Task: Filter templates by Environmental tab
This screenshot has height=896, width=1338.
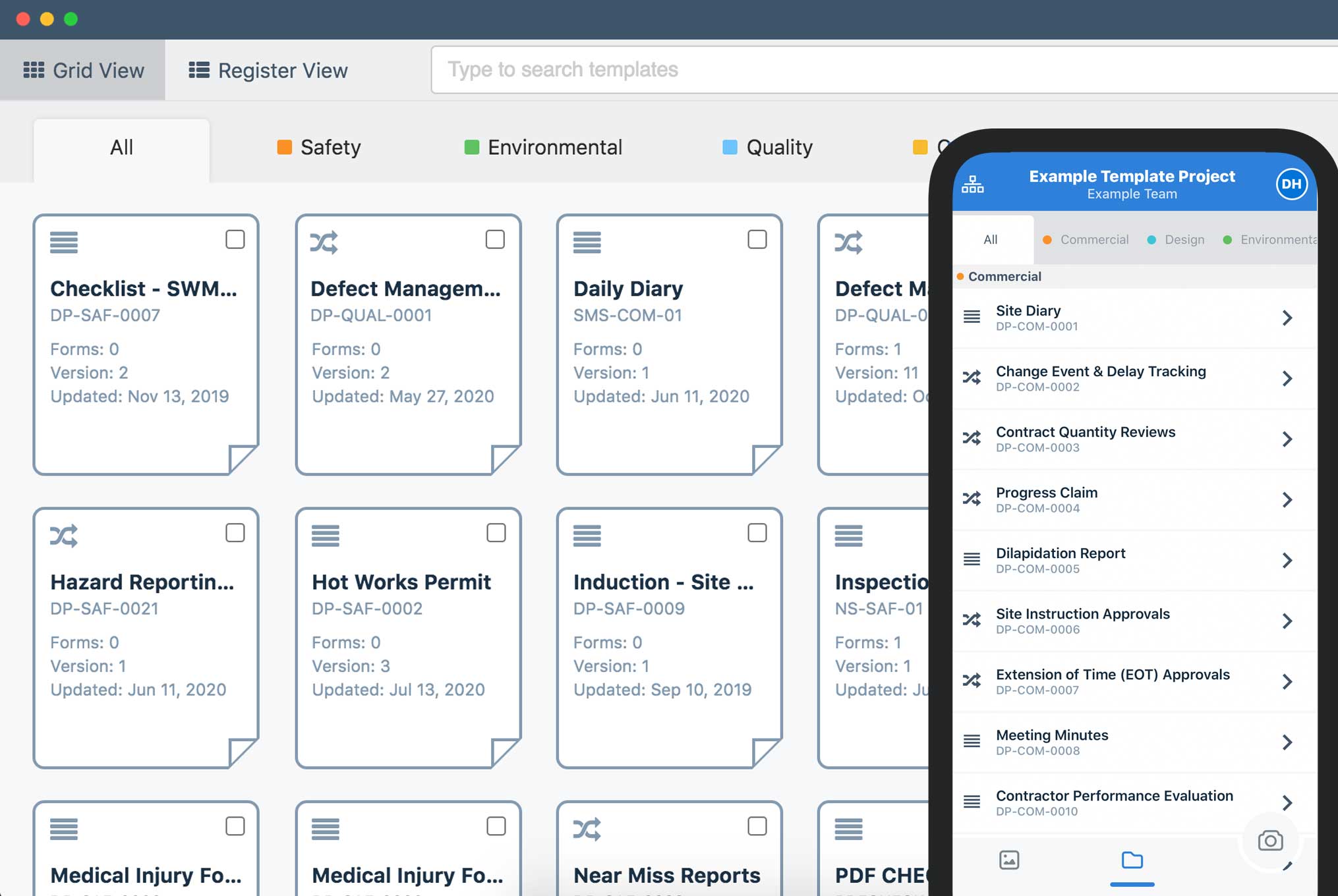Action: pos(543,148)
